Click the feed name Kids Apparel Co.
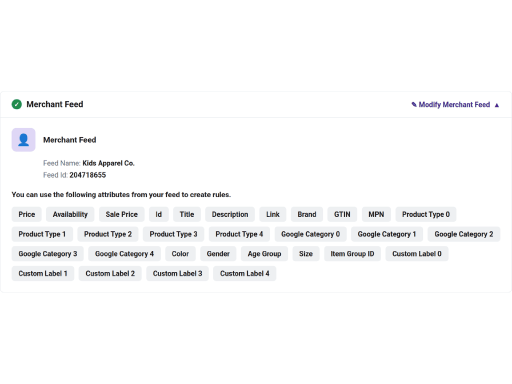The image size is (512, 384). (108, 163)
